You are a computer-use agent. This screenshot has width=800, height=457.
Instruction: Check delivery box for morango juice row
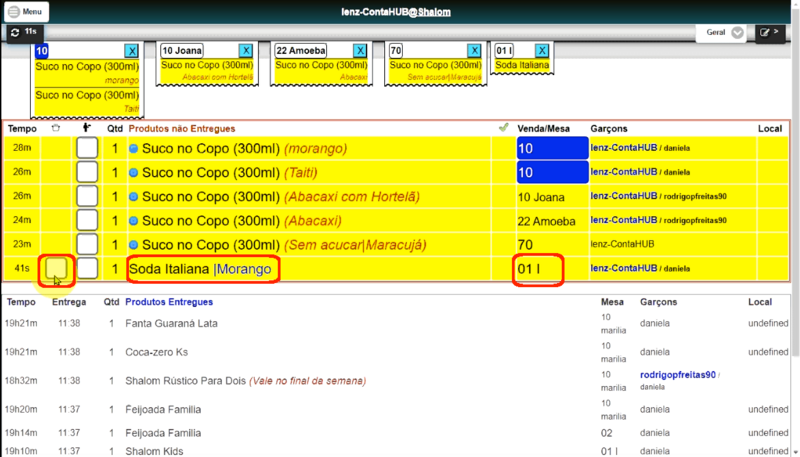coord(87,148)
